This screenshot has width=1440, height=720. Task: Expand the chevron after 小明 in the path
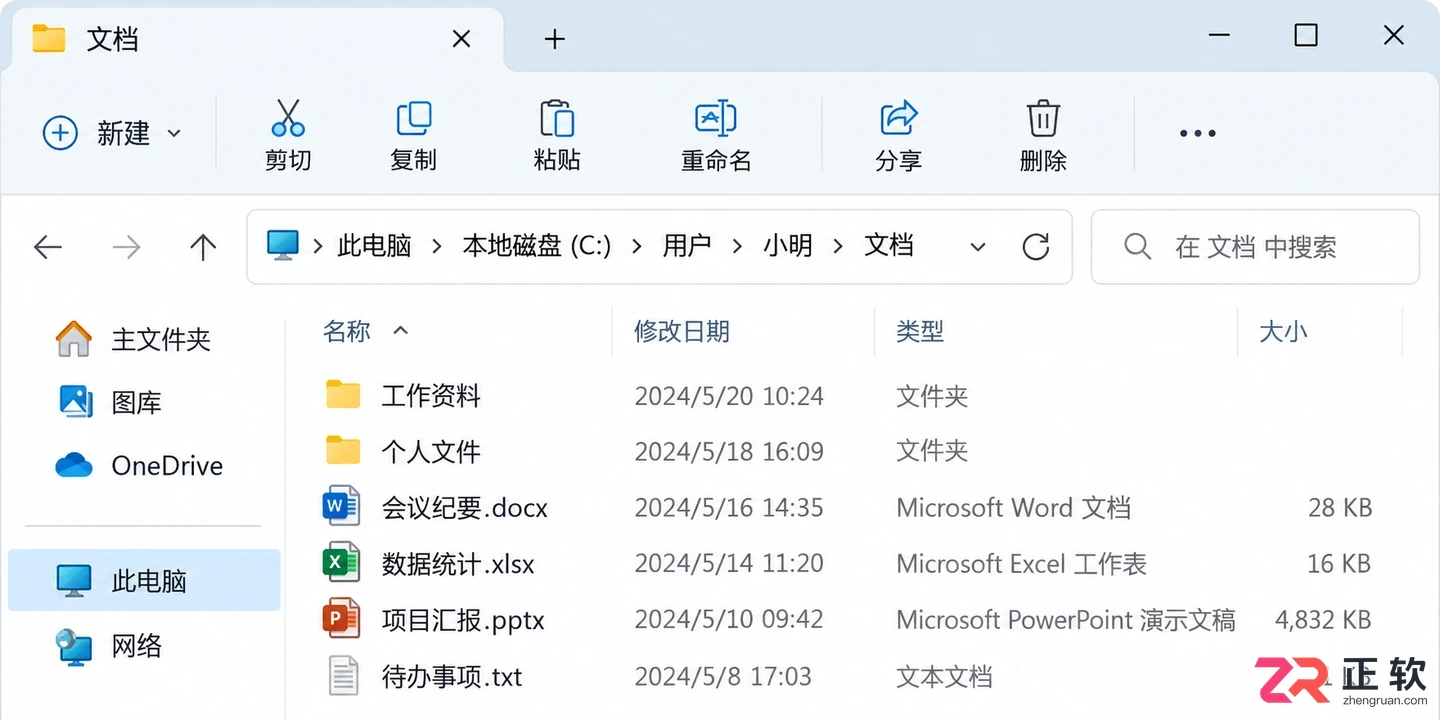(838, 246)
